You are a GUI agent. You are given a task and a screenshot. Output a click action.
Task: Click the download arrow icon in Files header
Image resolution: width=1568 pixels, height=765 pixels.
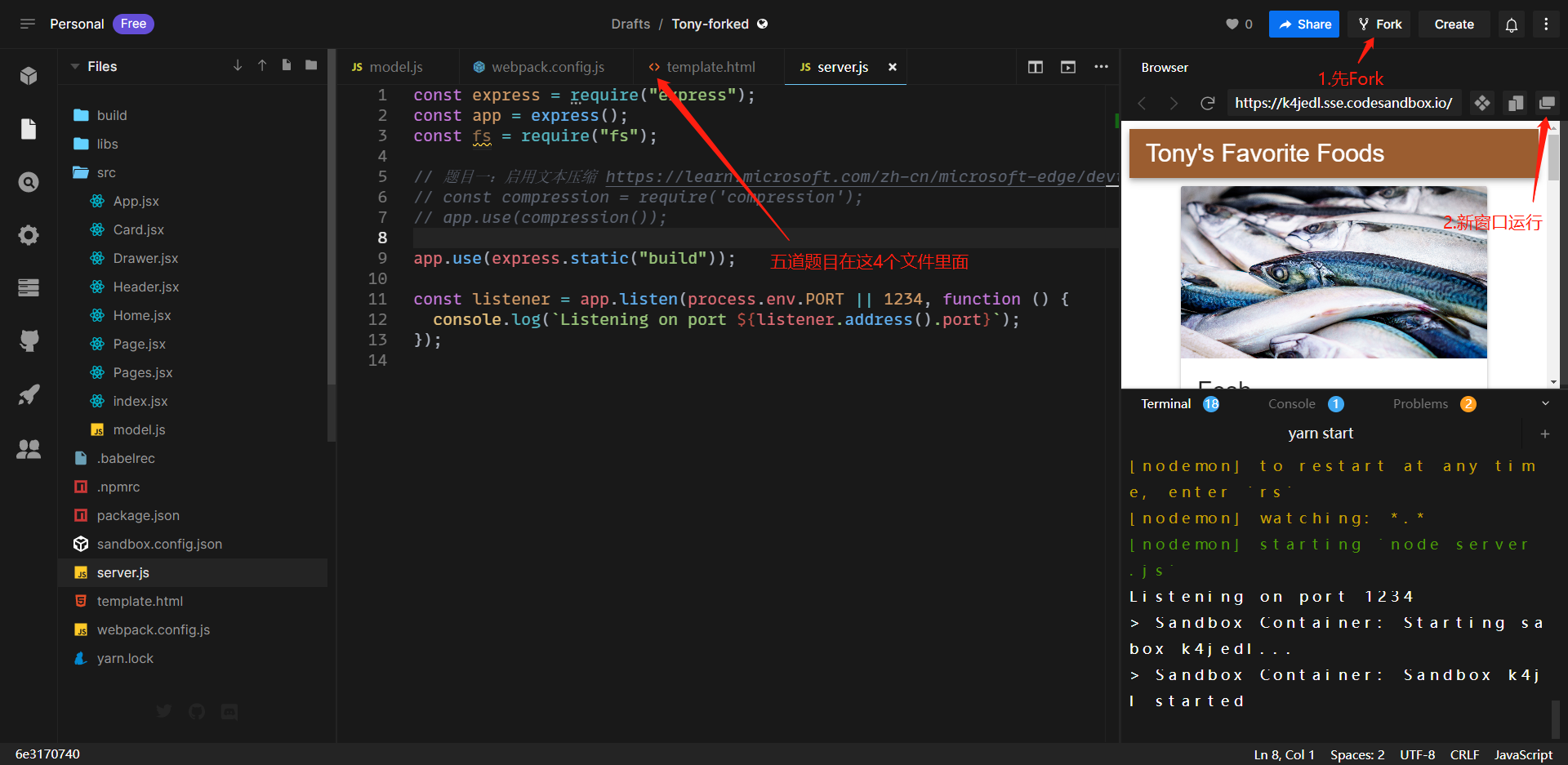pyautogui.click(x=238, y=65)
